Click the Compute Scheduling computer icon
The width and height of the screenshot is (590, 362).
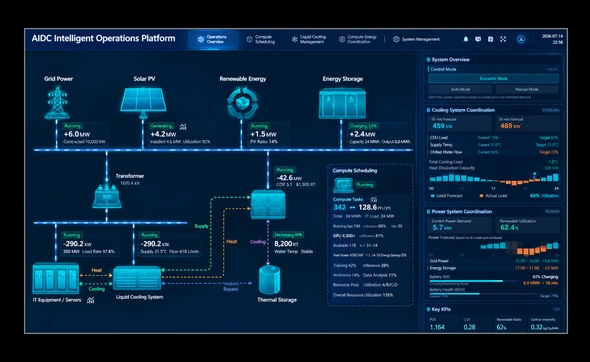(x=343, y=185)
